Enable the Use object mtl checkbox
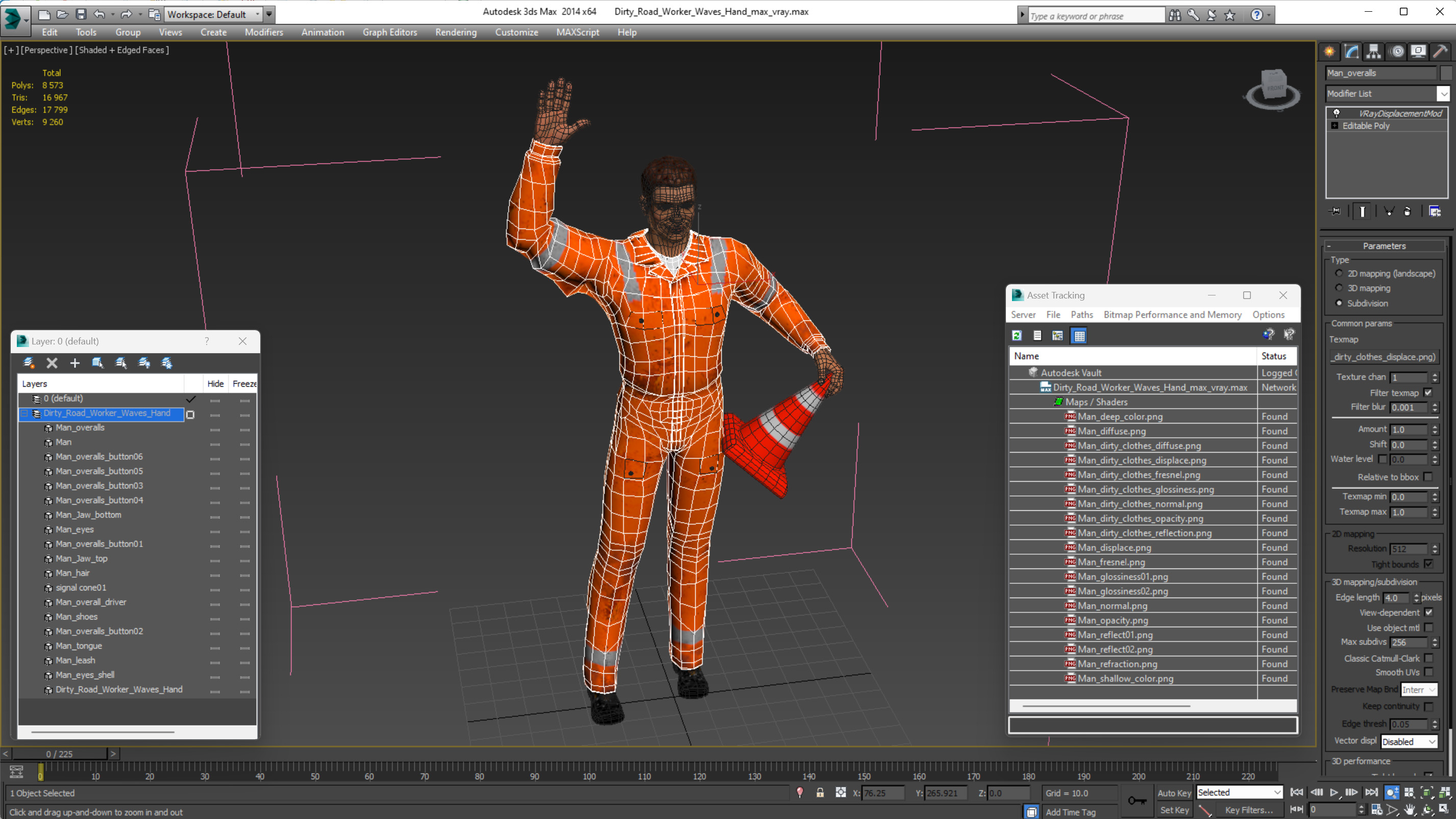Screen dimensions: 1456x819 1428,628
